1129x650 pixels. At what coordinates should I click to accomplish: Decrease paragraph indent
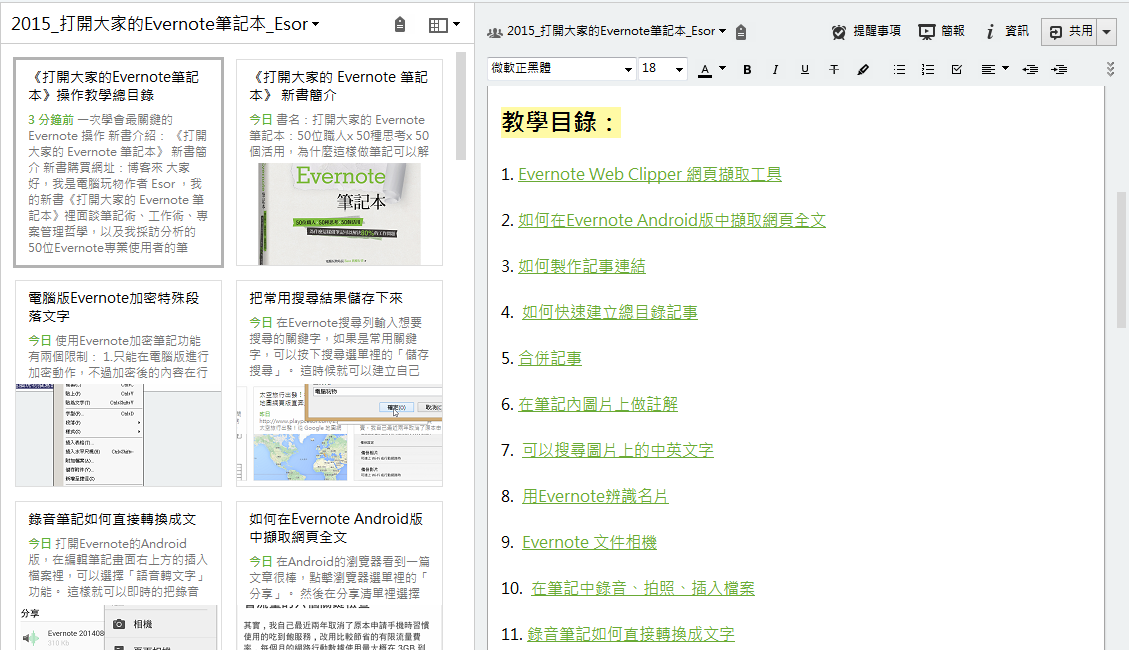[x=1030, y=69]
